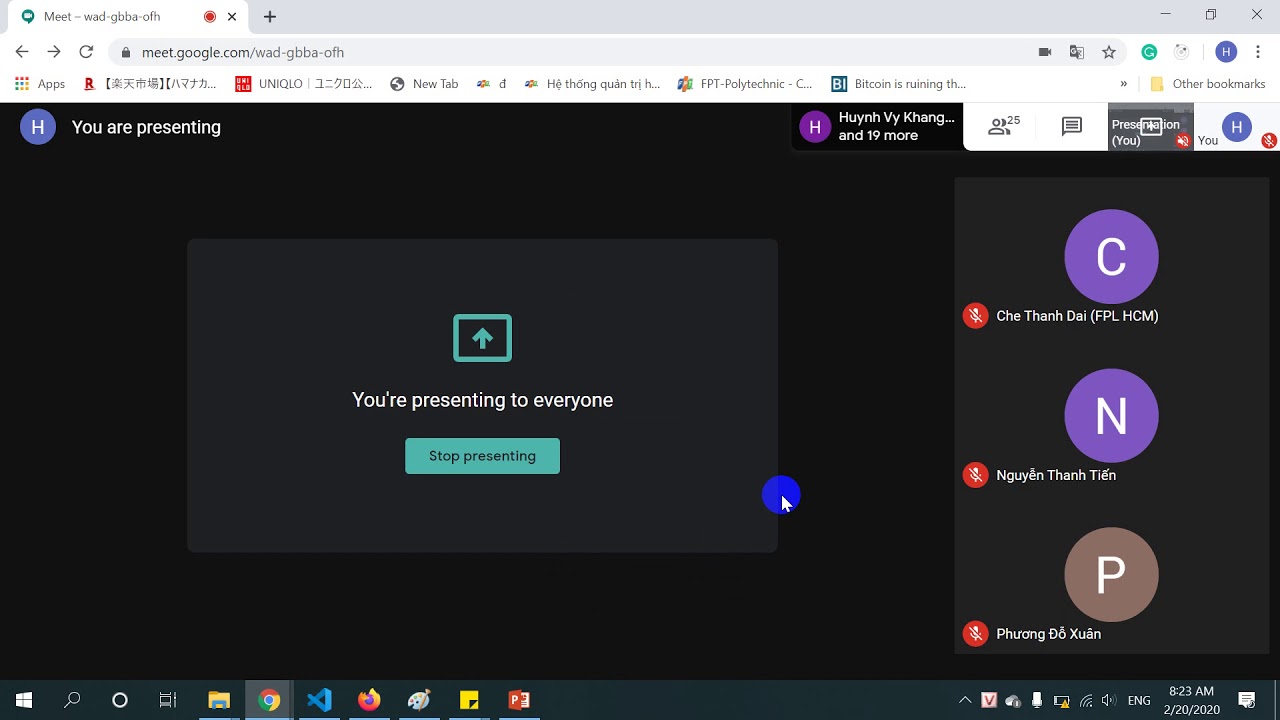Viewport: 1280px width, 720px height.
Task: Open a new browser tab
Action: click(x=270, y=16)
